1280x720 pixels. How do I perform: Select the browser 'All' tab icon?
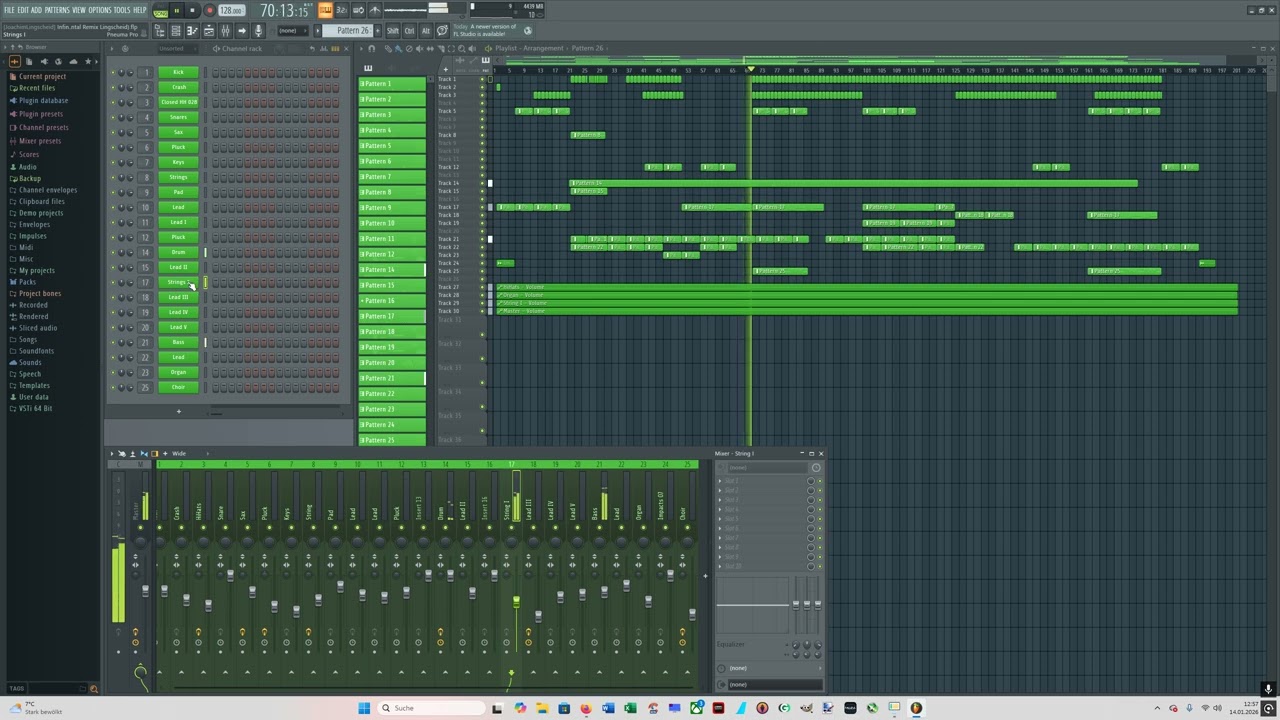coord(15,61)
